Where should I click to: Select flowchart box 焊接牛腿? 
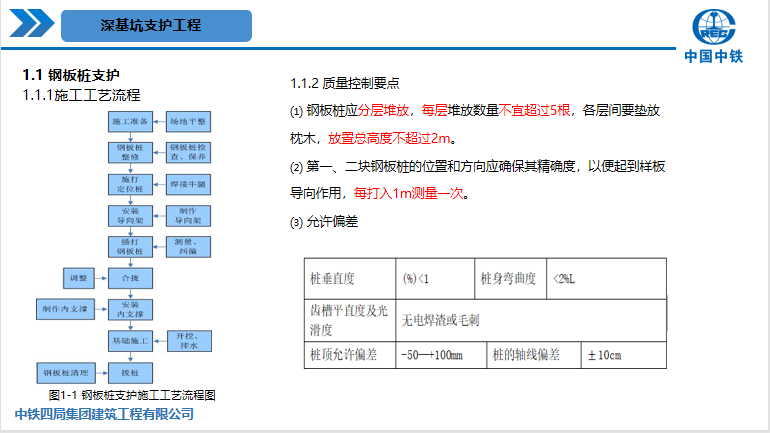pyautogui.click(x=188, y=184)
